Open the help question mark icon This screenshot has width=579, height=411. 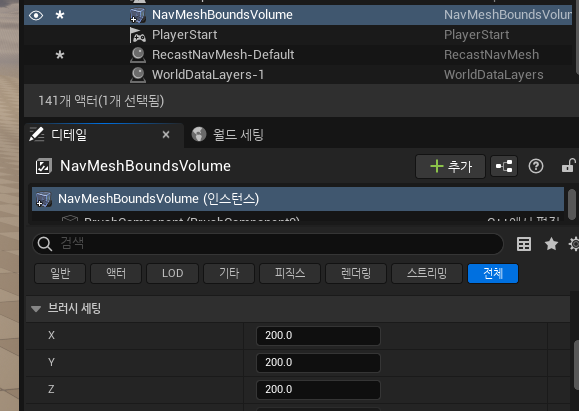(x=536, y=167)
